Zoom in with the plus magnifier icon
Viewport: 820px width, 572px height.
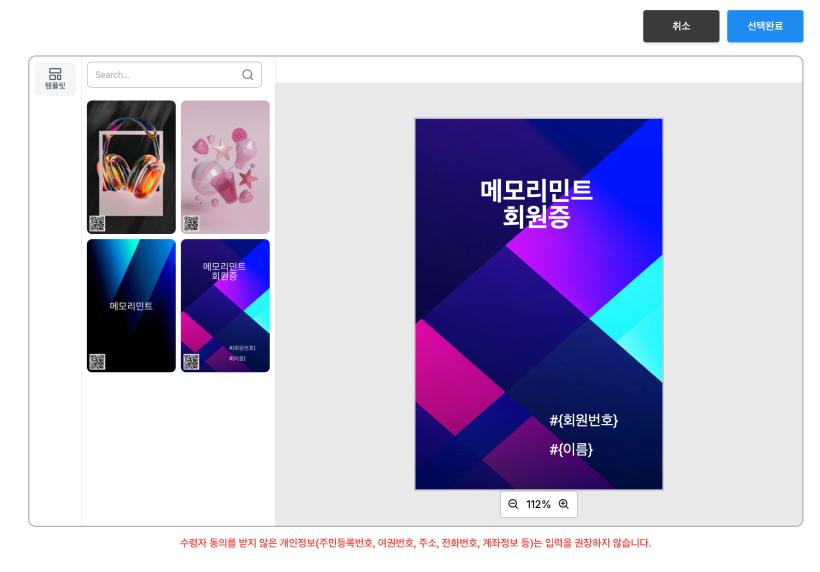563,504
